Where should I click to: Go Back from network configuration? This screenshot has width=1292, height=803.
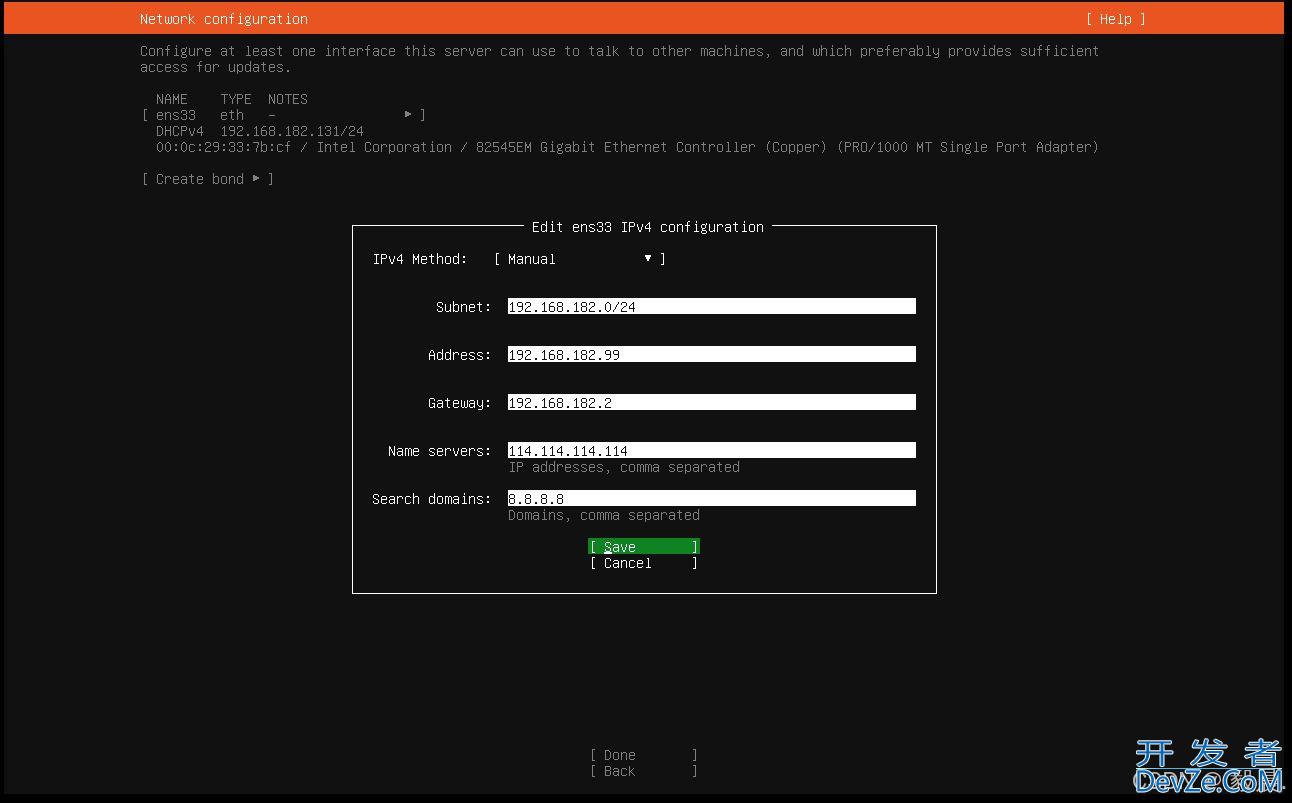tap(643, 771)
